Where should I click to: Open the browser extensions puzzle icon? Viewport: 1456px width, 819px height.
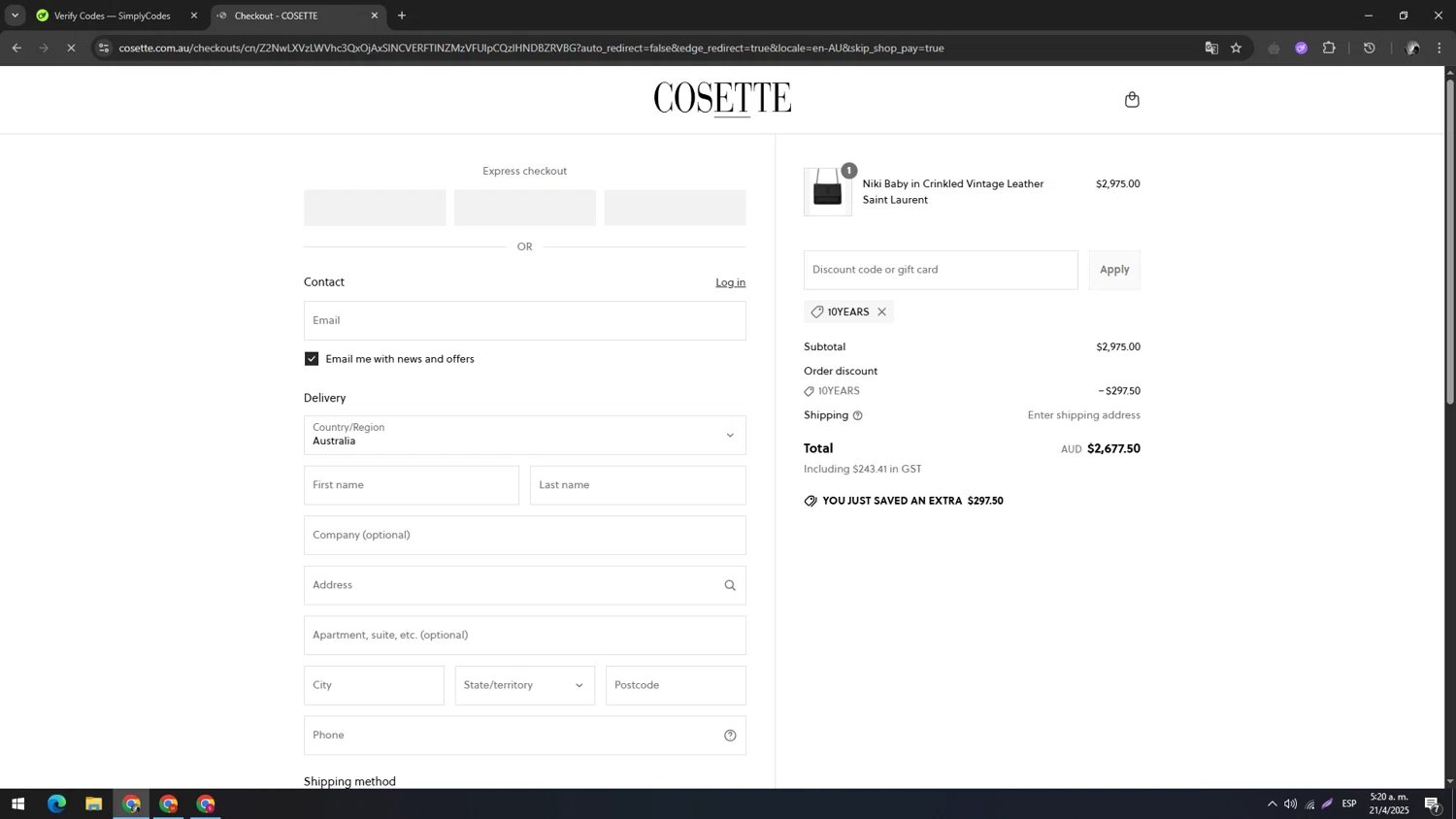1329,48
